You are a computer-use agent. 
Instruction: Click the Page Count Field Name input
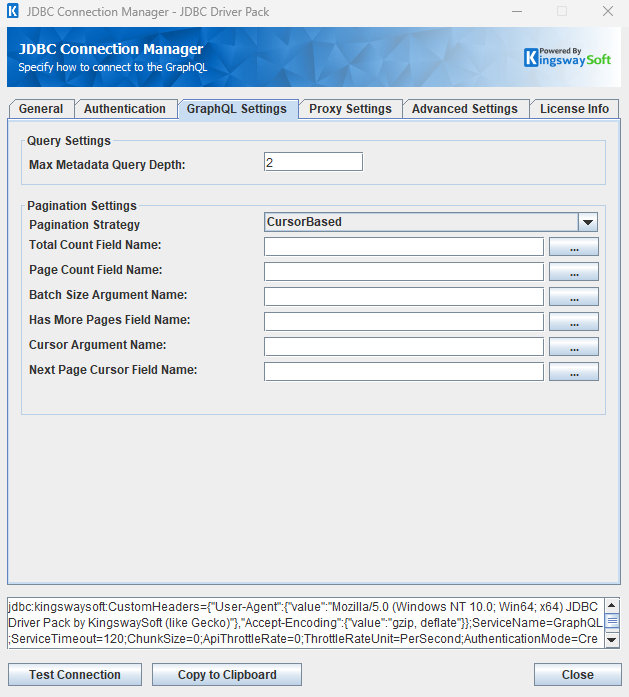click(x=404, y=272)
